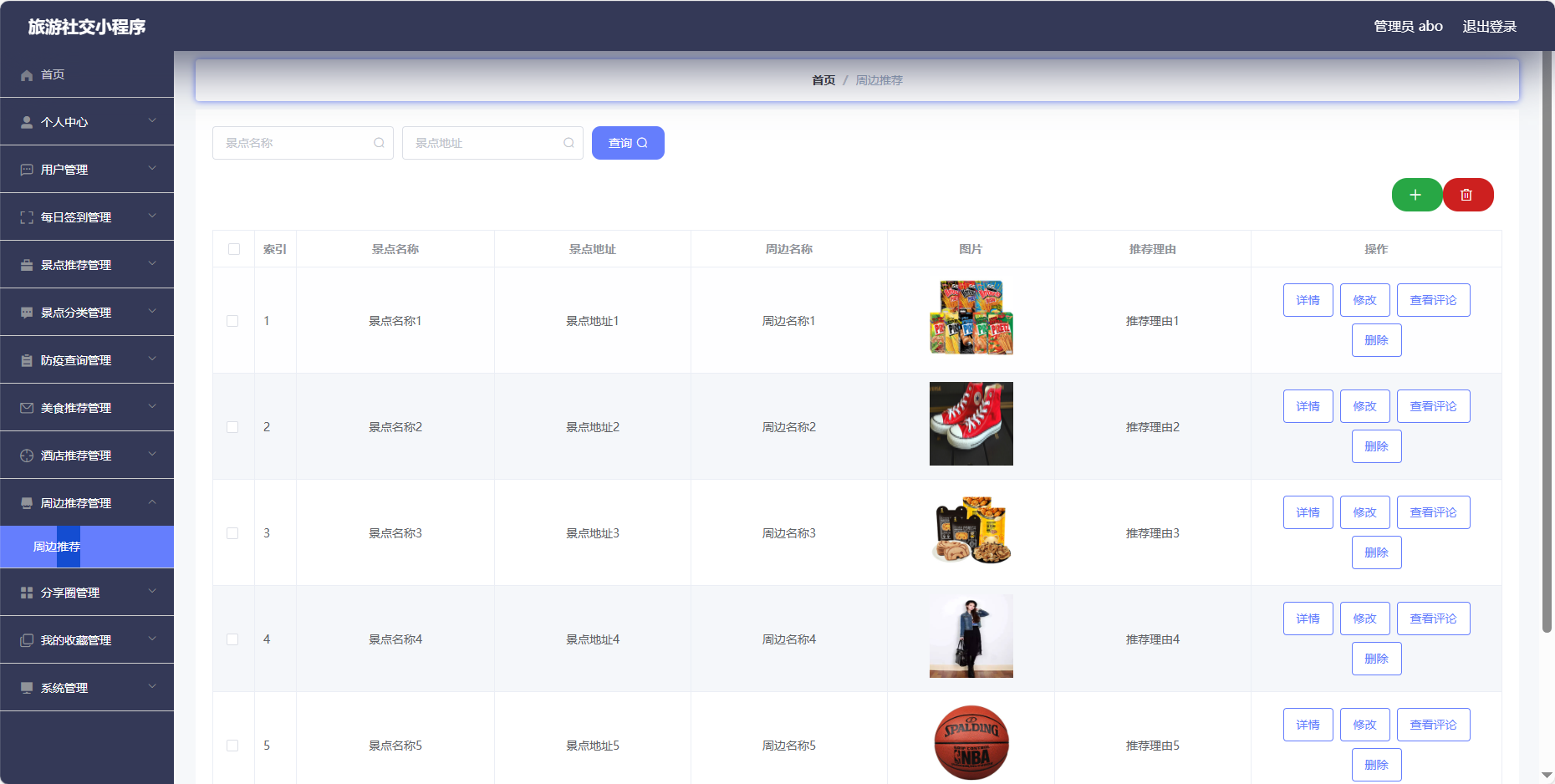Toggle the select-all checkbox in table header
Image resolution: width=1555 pixels, height=784 pixels.
[x=234, y=249]
